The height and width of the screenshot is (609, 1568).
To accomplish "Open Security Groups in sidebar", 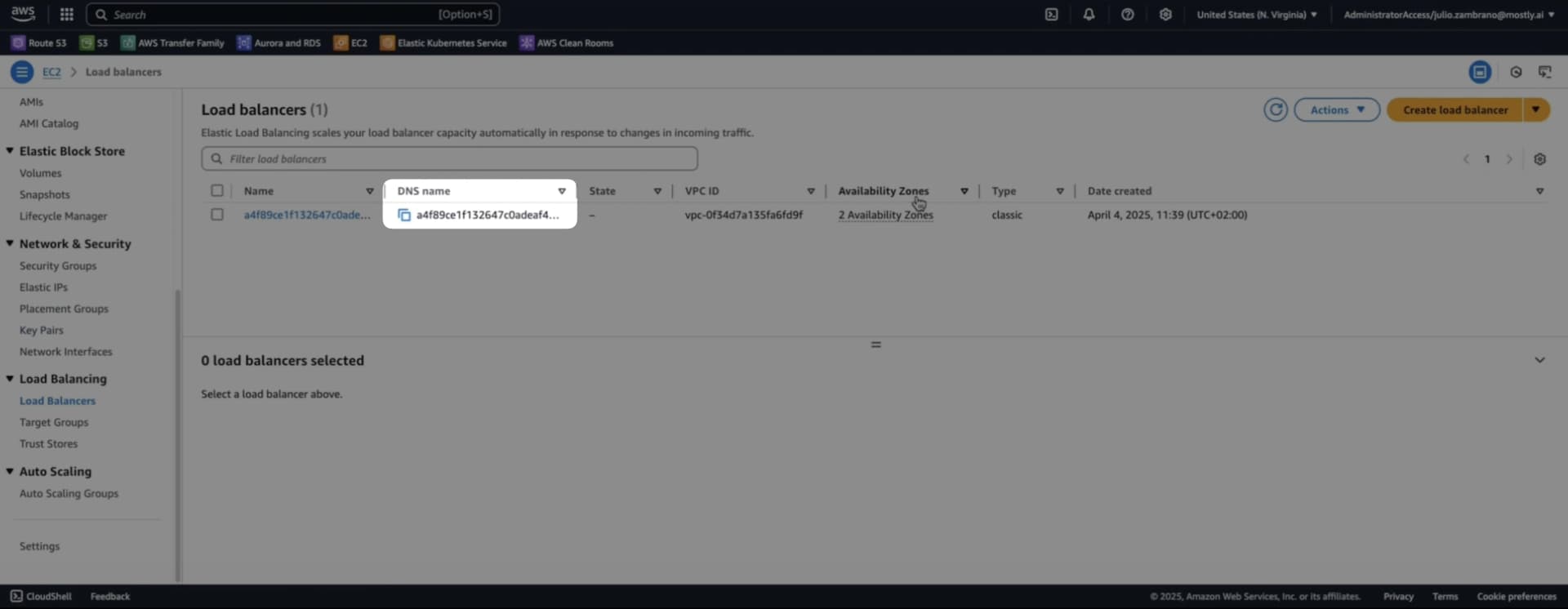I will click(x=58, y=265).
